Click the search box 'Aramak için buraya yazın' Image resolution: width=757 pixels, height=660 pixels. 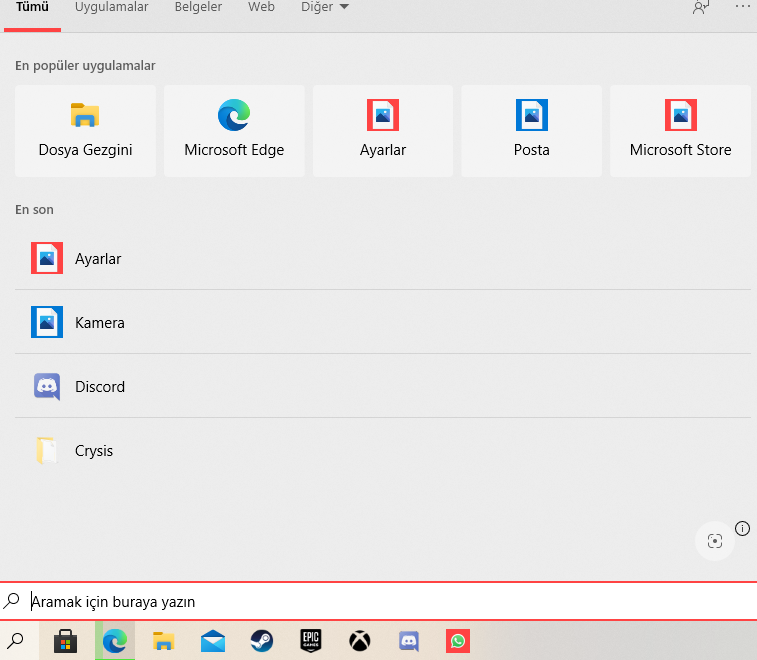[x=378, y=601]
